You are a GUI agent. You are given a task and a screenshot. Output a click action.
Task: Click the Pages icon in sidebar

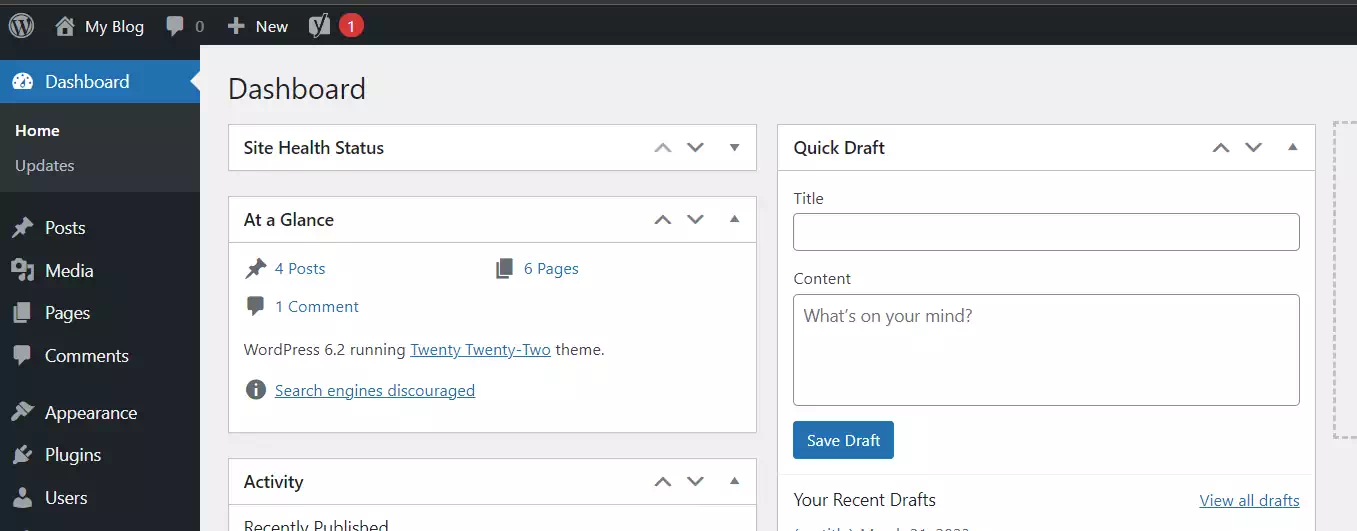point(22,313)
